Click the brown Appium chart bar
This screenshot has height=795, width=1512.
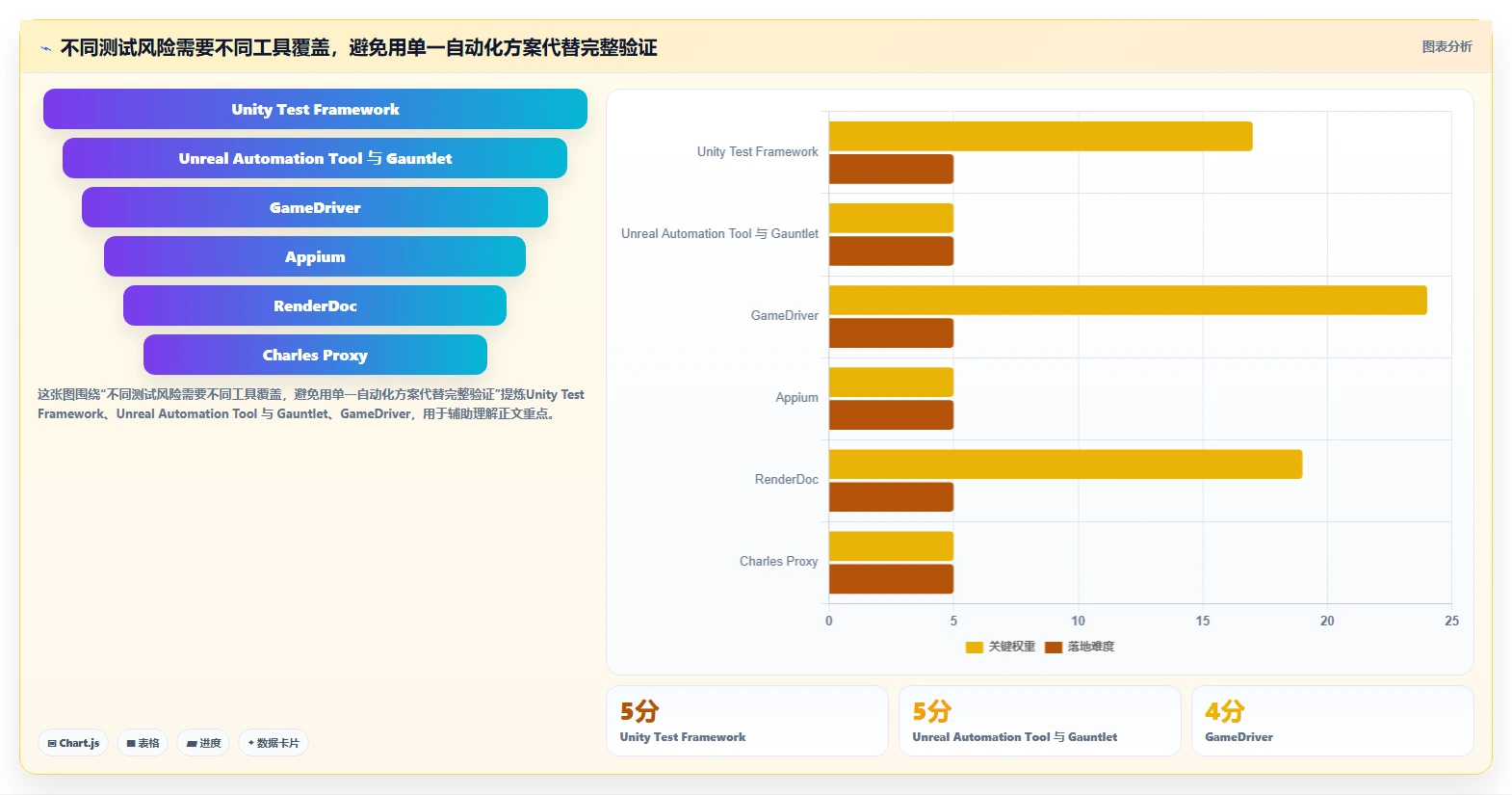coord(891,414)
